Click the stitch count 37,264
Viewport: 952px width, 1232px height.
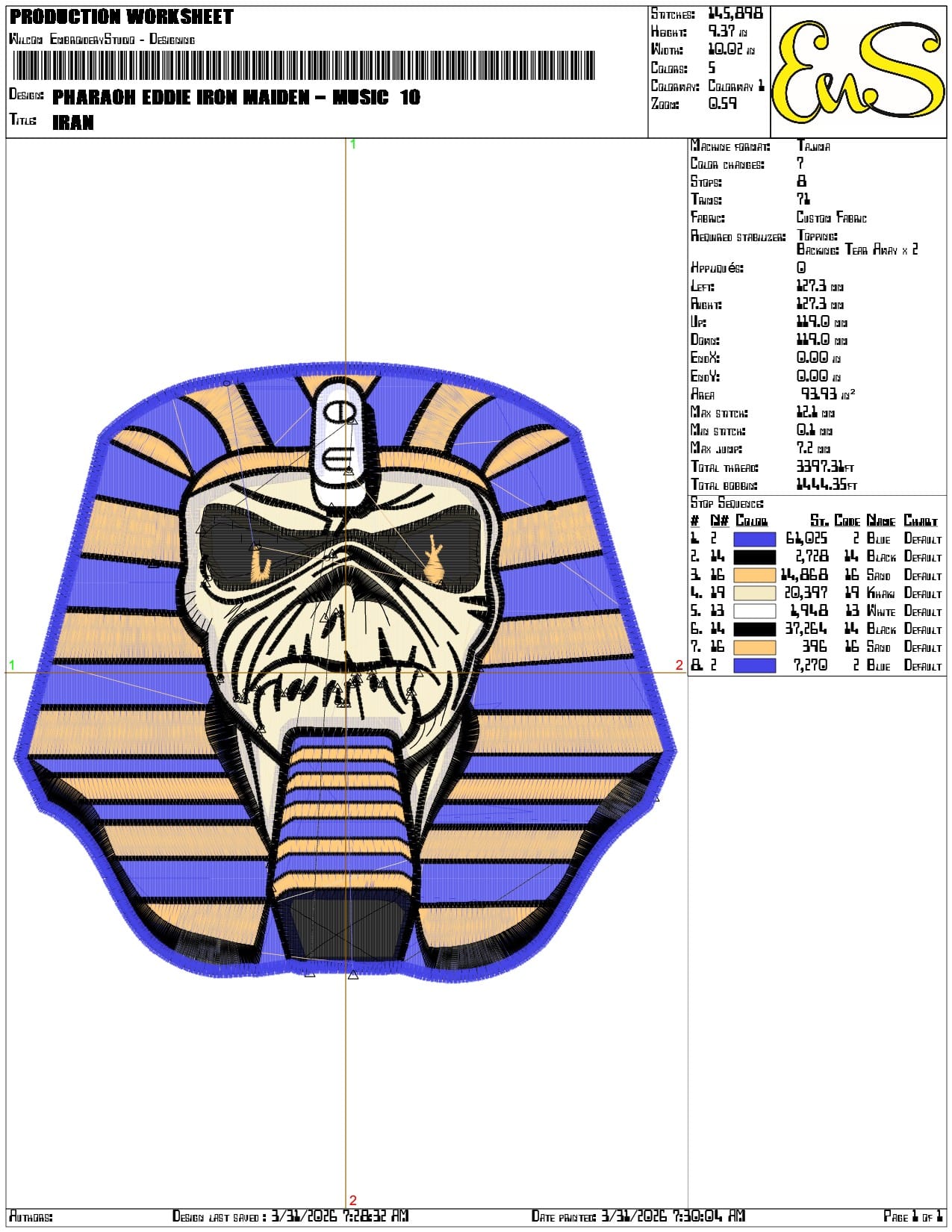[806, 629]
